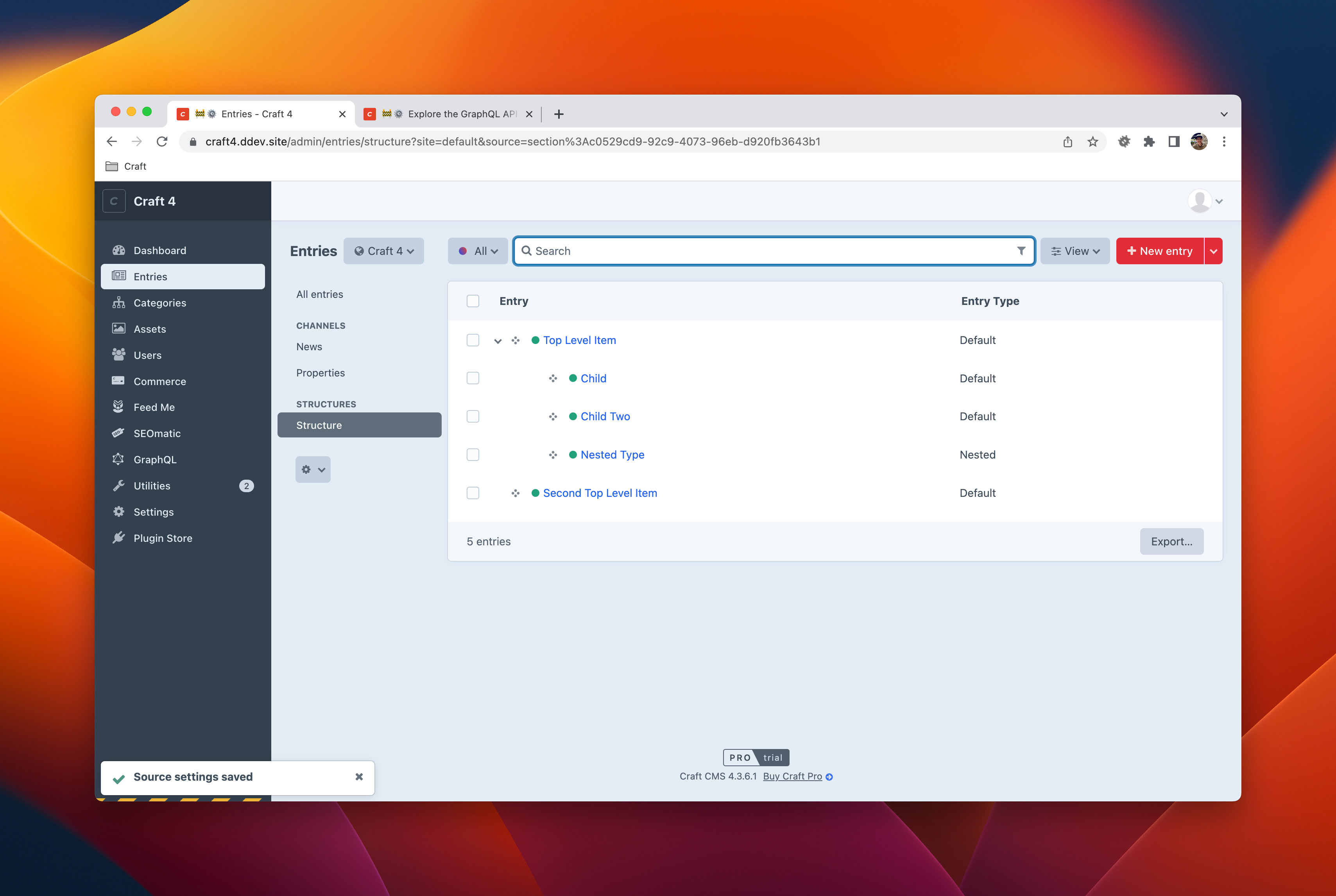Click the Craft 4 site logo icon
The image size is (1336, 896).
pyautogui.click(x=114, y=201)
